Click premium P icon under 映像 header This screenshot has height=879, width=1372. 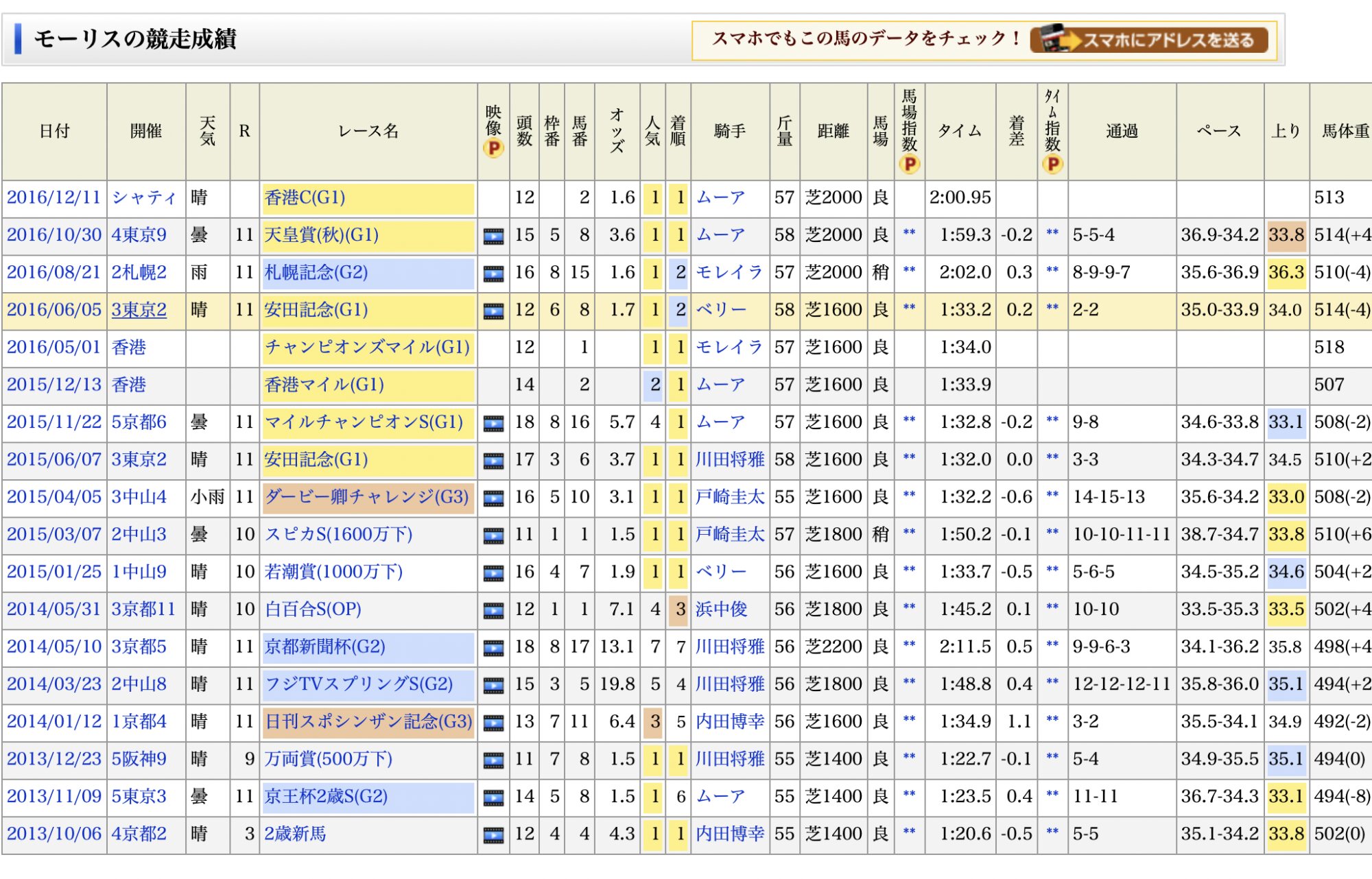493,148
